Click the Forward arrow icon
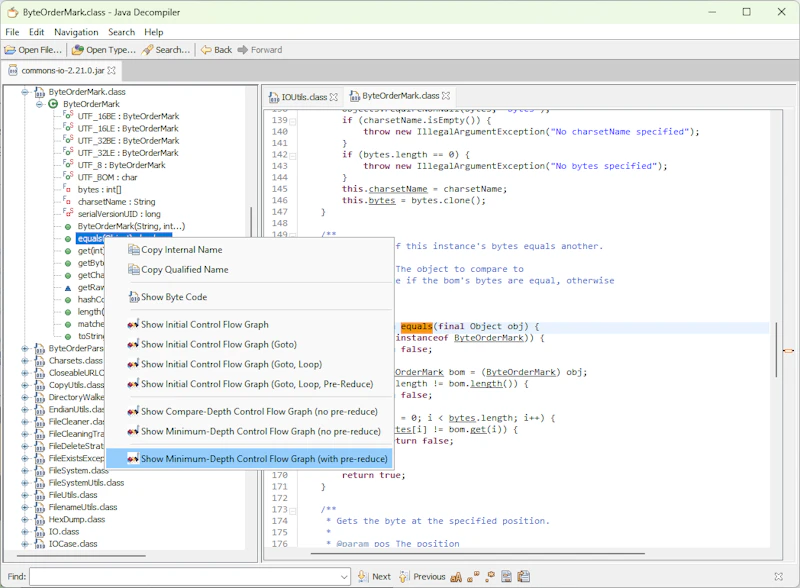Screen dimensions: 800x588 (243, 50)
